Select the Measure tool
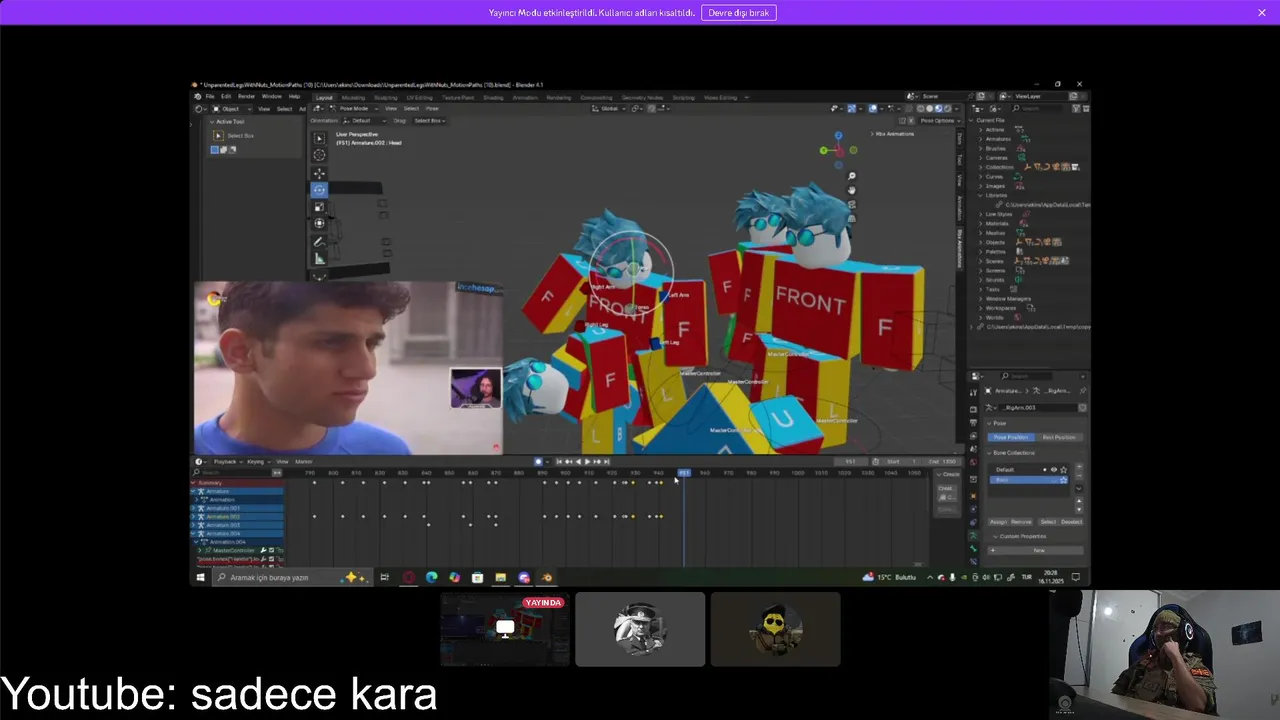Screen dimensions: 1280x720 319,258
